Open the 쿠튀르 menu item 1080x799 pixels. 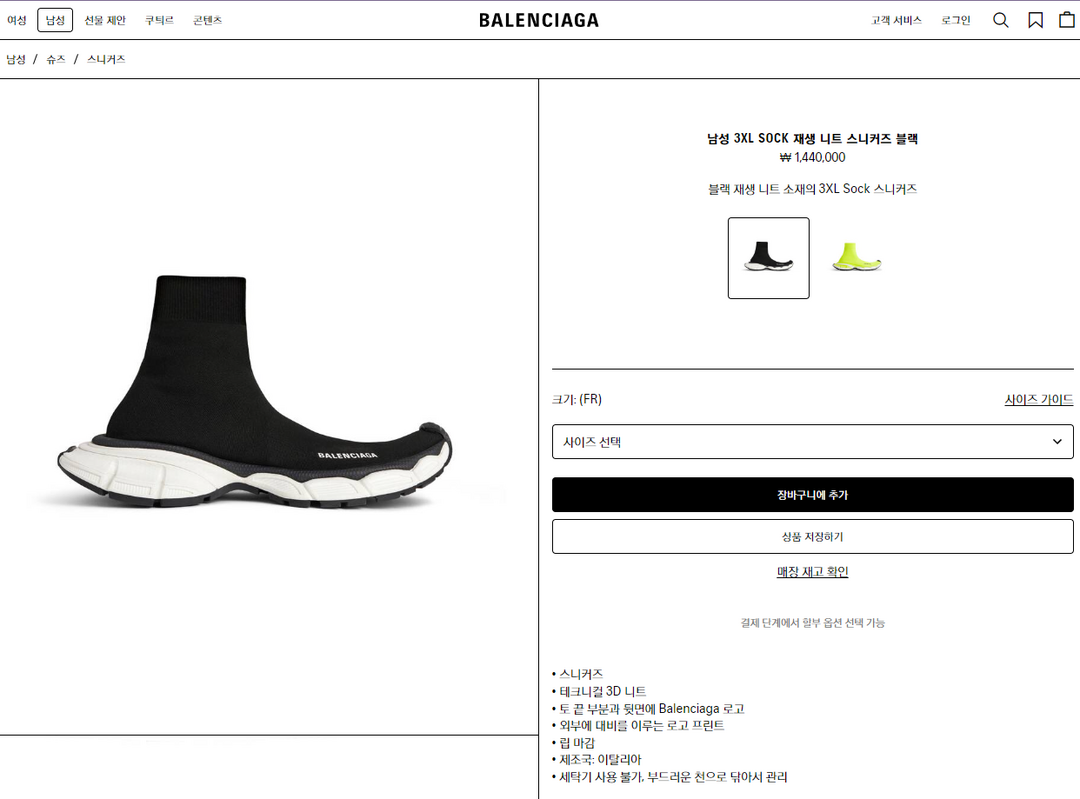coord(159,20)
